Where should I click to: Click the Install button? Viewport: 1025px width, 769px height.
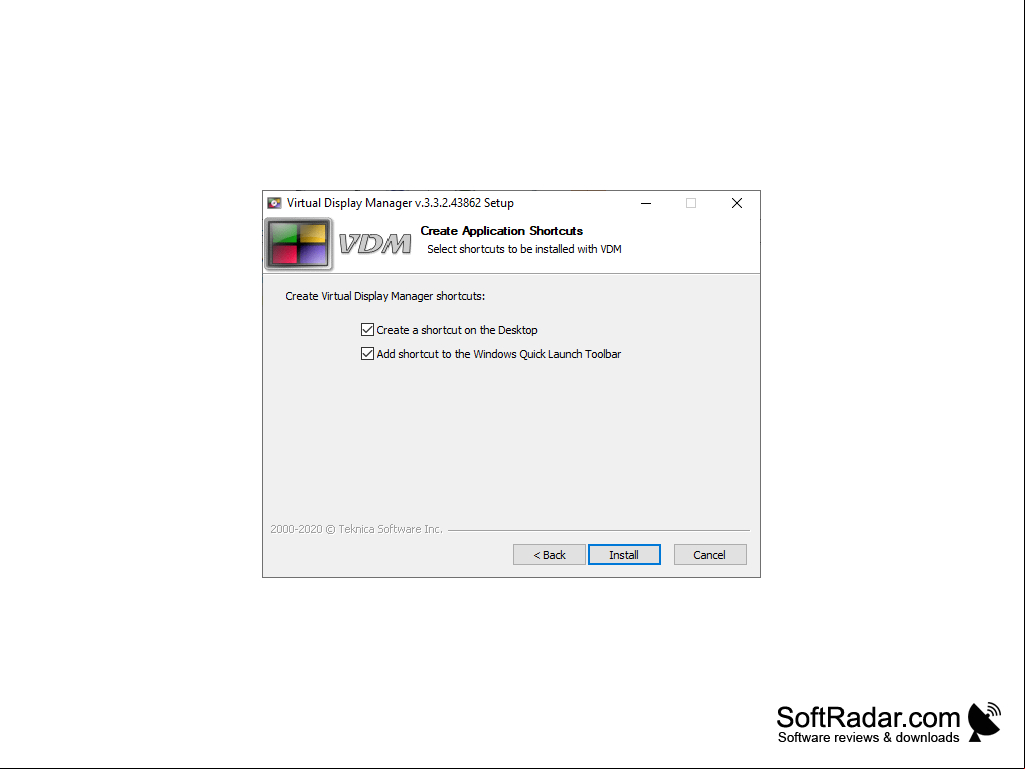click(x=624, y=555)
